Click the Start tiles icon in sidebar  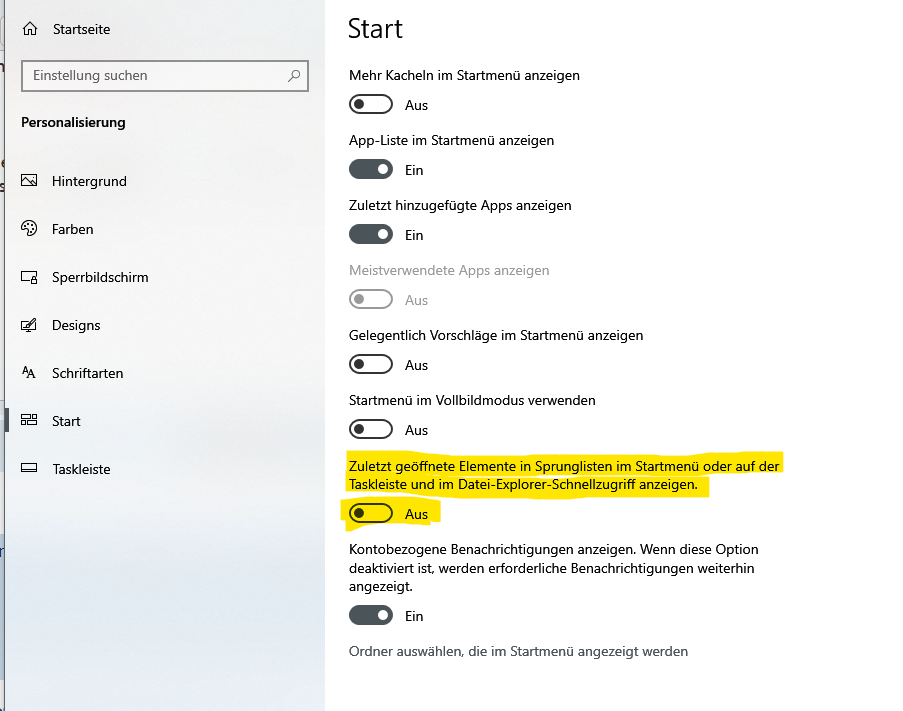pos(30,421)
